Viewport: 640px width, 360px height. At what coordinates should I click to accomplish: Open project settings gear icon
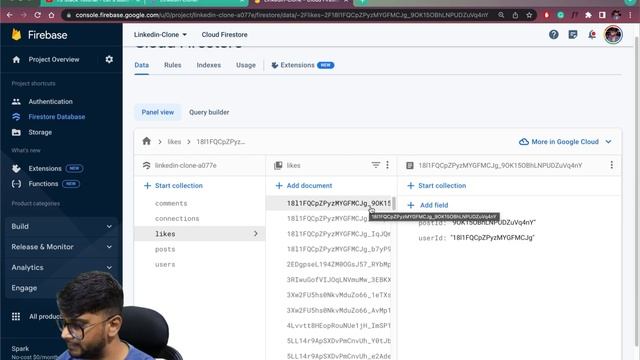[109, 60]
